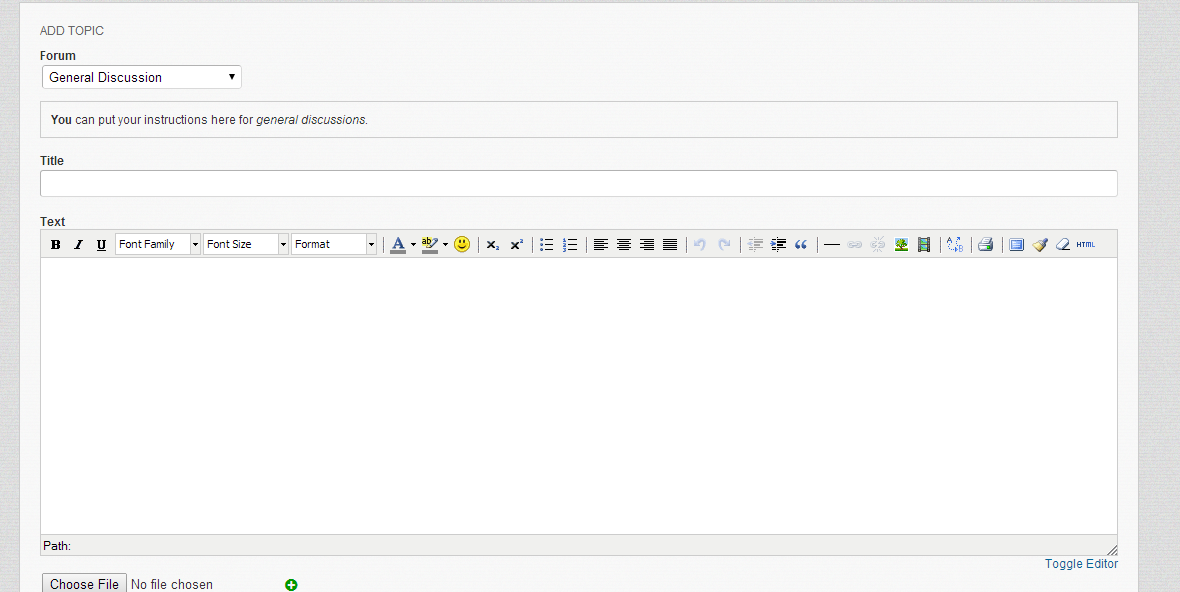Open the HTML source editor
This screenshot has height=592, width=1180.
click(1086, 245)
